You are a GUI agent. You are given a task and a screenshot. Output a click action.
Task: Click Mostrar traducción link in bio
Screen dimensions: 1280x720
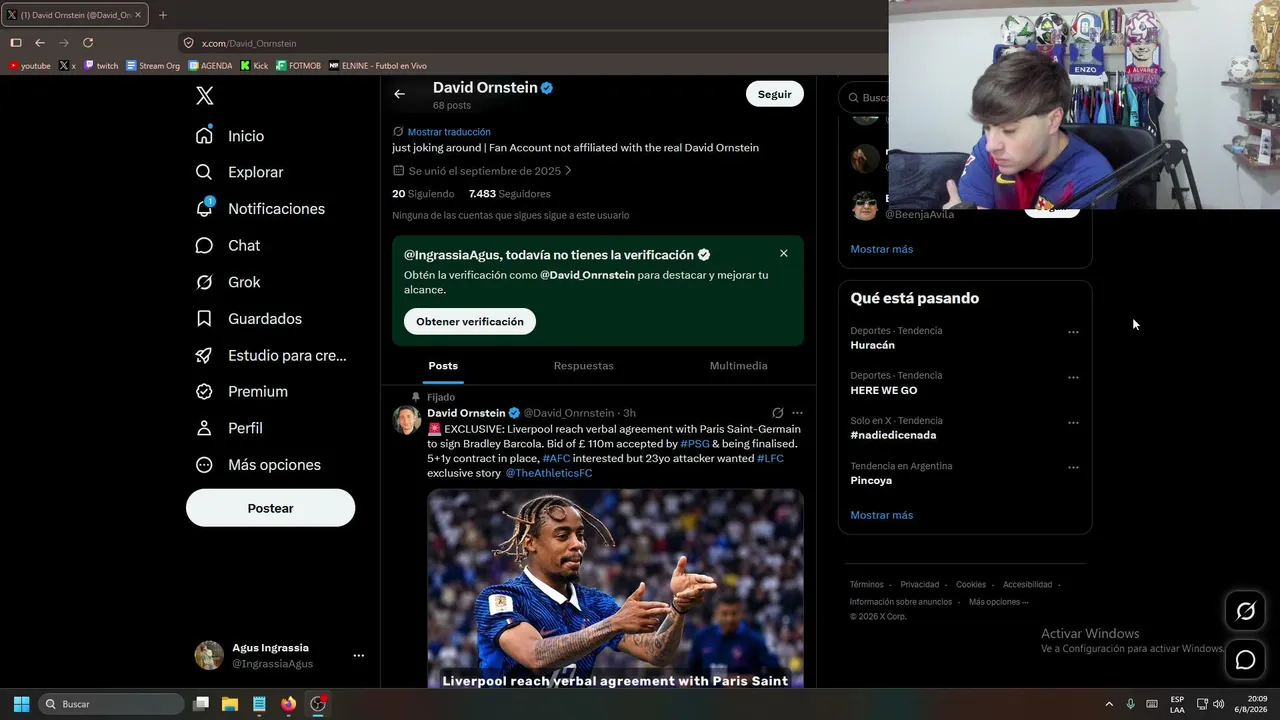tap(449, 132)
